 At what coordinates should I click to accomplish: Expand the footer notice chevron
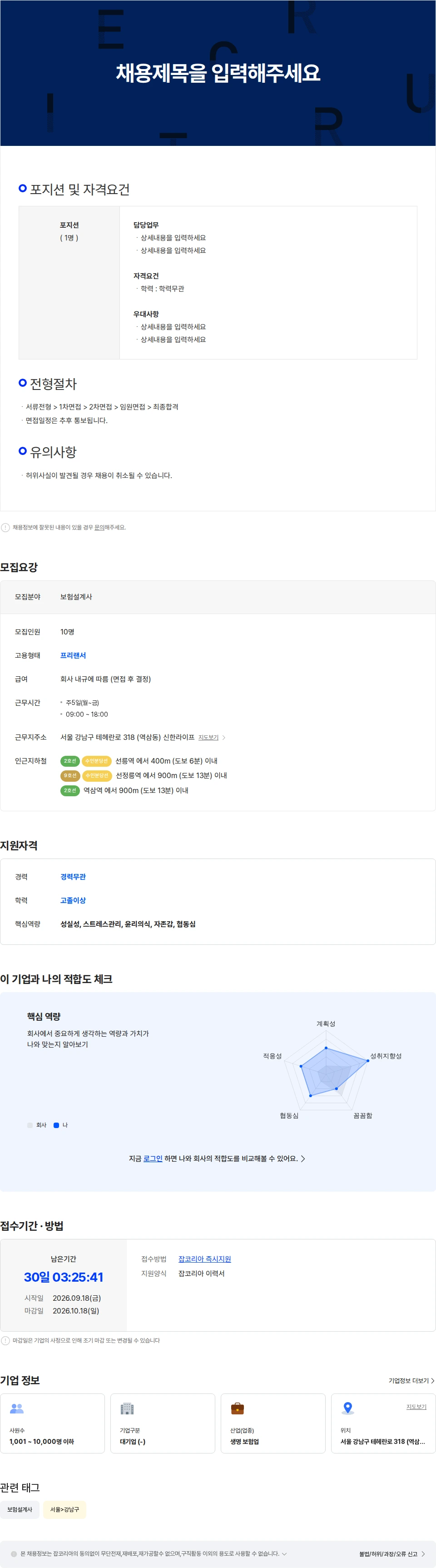[284, 1553]
